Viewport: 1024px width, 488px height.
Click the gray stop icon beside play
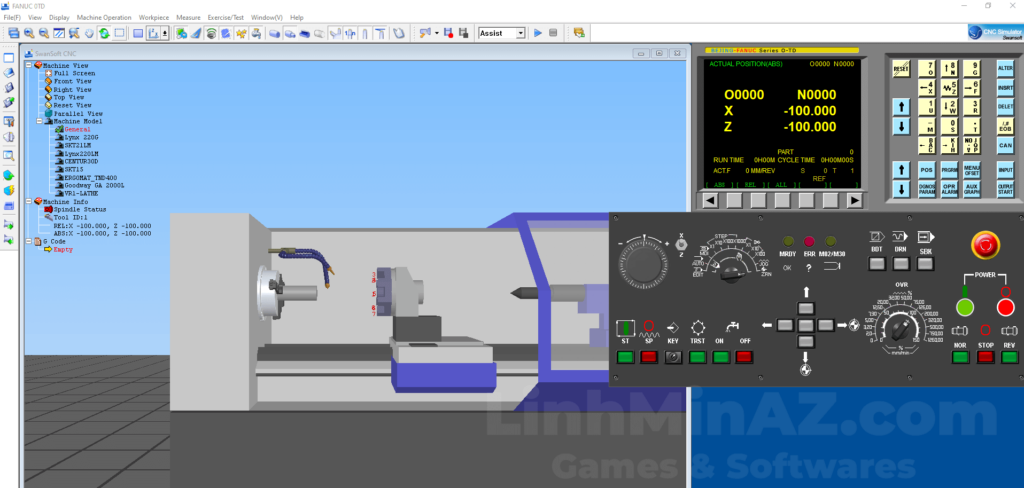pos(552,33)
